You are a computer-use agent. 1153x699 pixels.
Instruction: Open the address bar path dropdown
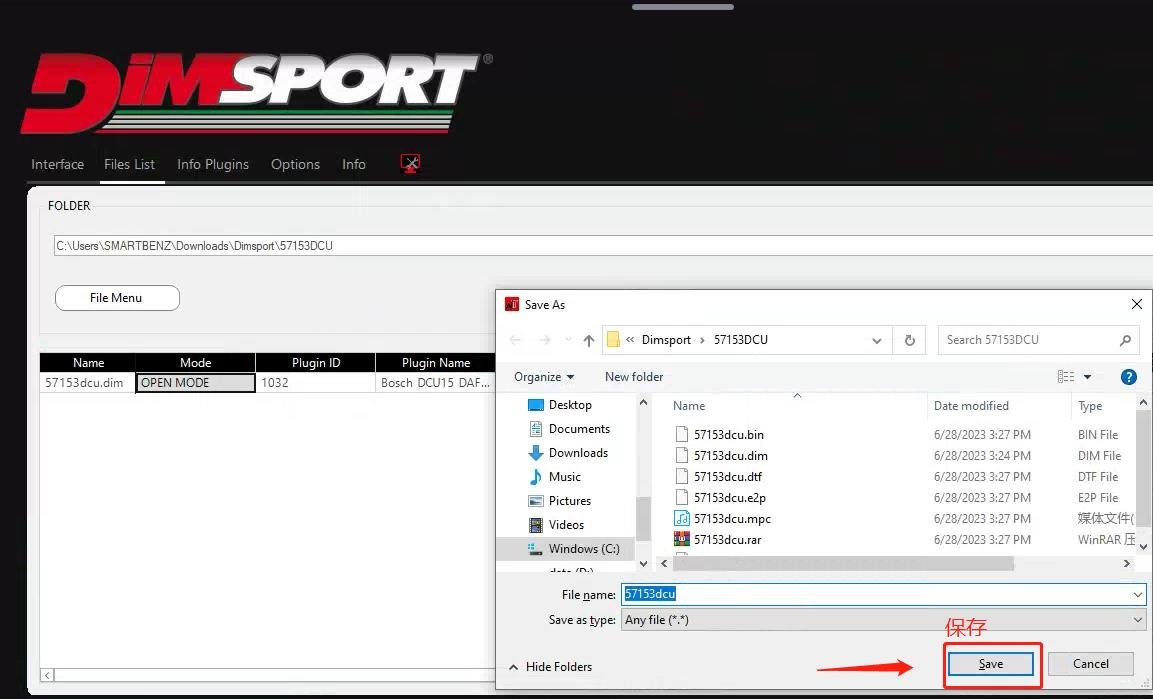pyautogui.click(x=877, y=340)
